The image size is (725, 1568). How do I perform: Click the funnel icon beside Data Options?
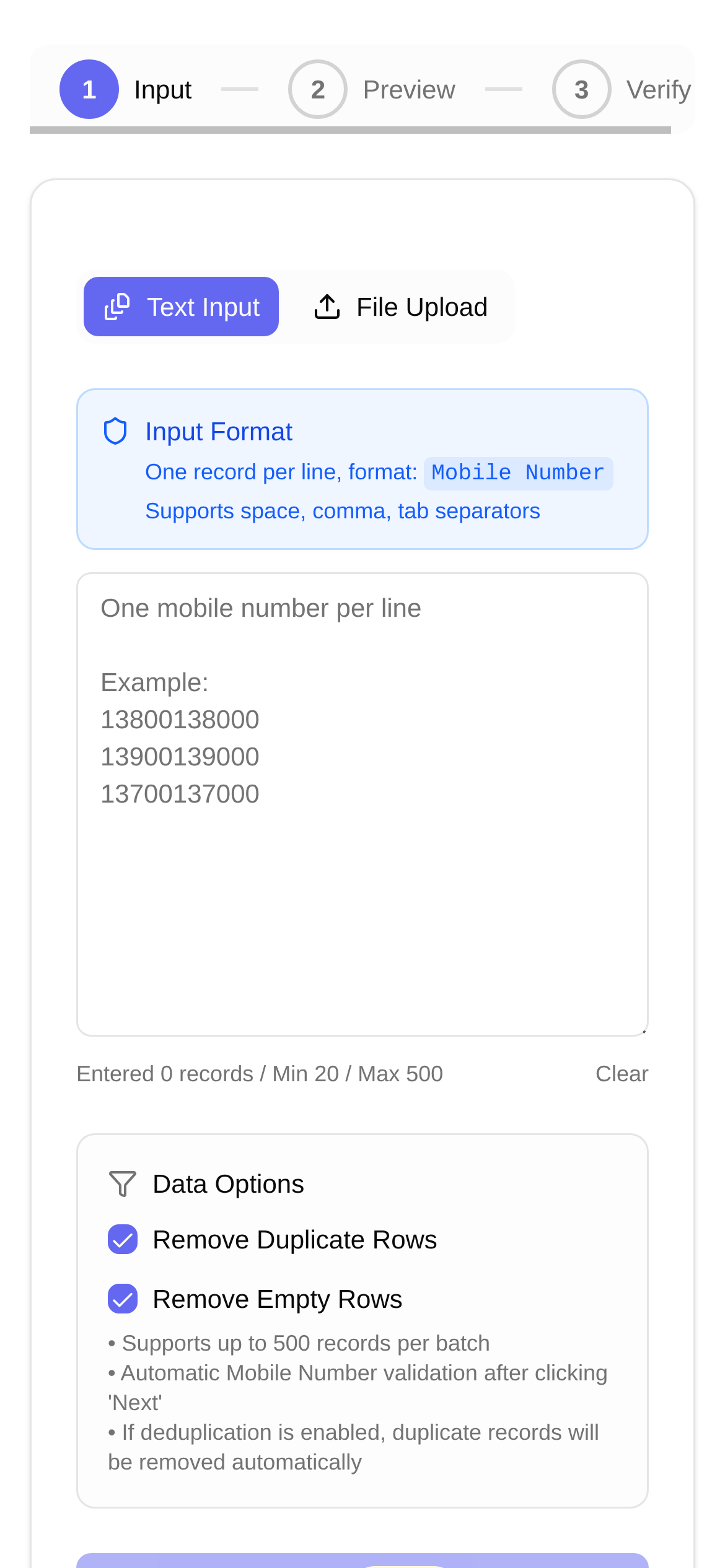122,1183
